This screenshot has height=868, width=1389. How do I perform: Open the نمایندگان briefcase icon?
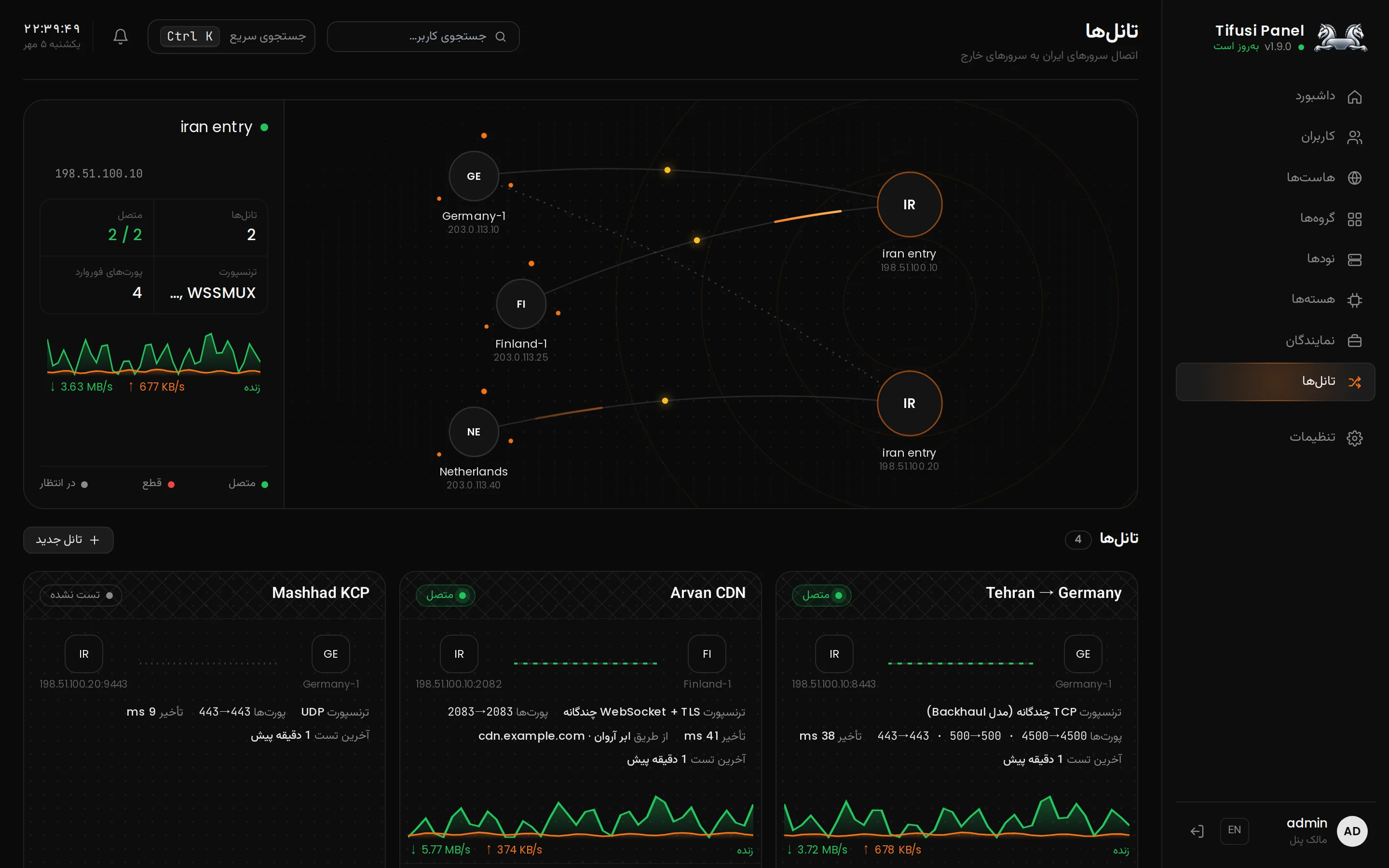click(1355, 340)
